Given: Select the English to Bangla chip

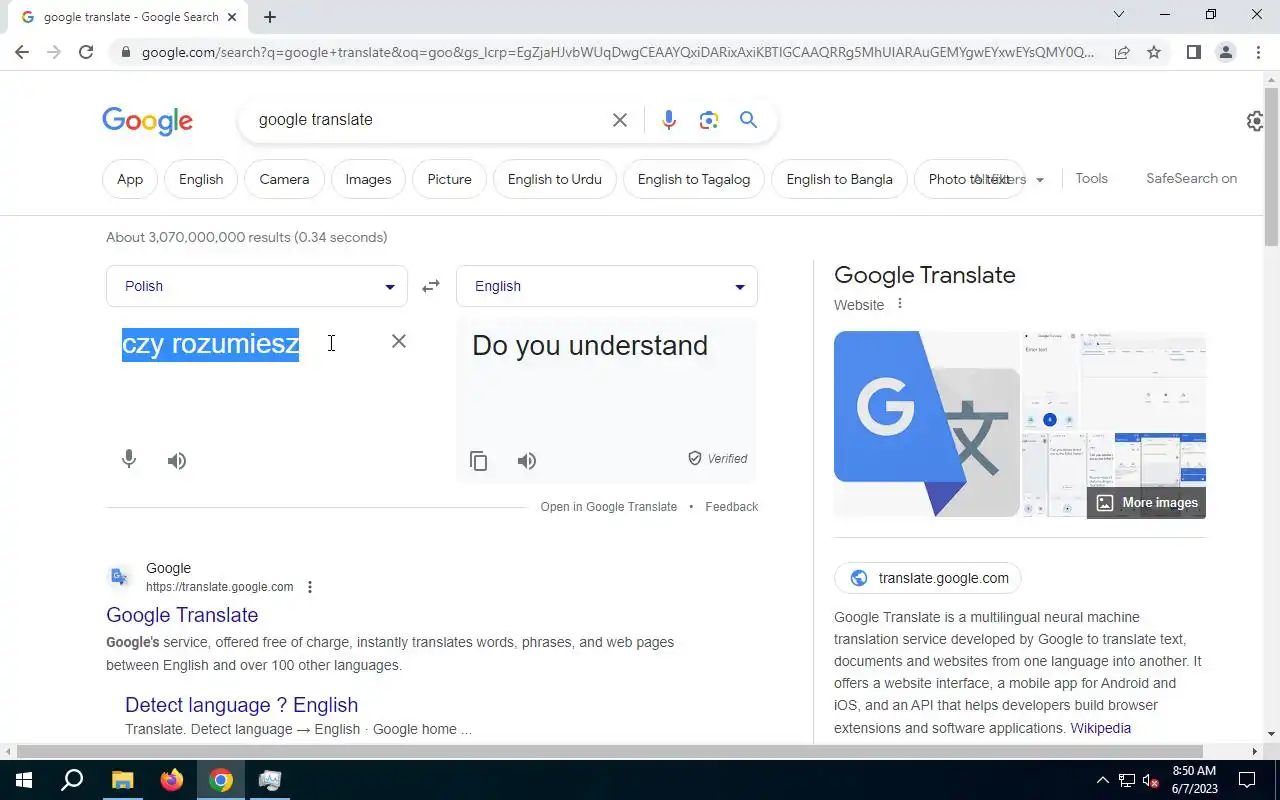Looking at the screenshot, I should click(839, 179).
